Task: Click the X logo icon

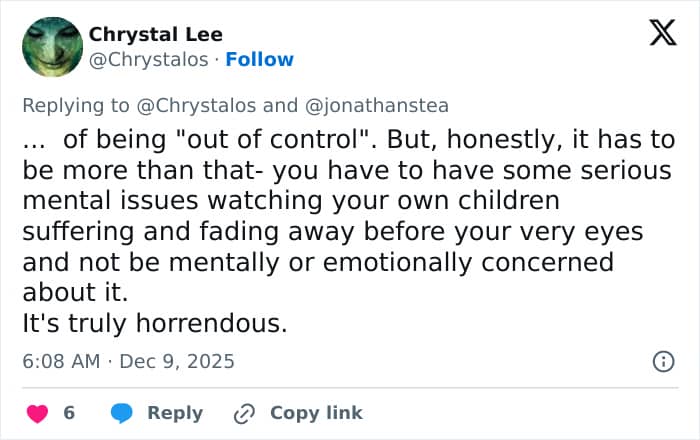Action: tap(655, 36)
